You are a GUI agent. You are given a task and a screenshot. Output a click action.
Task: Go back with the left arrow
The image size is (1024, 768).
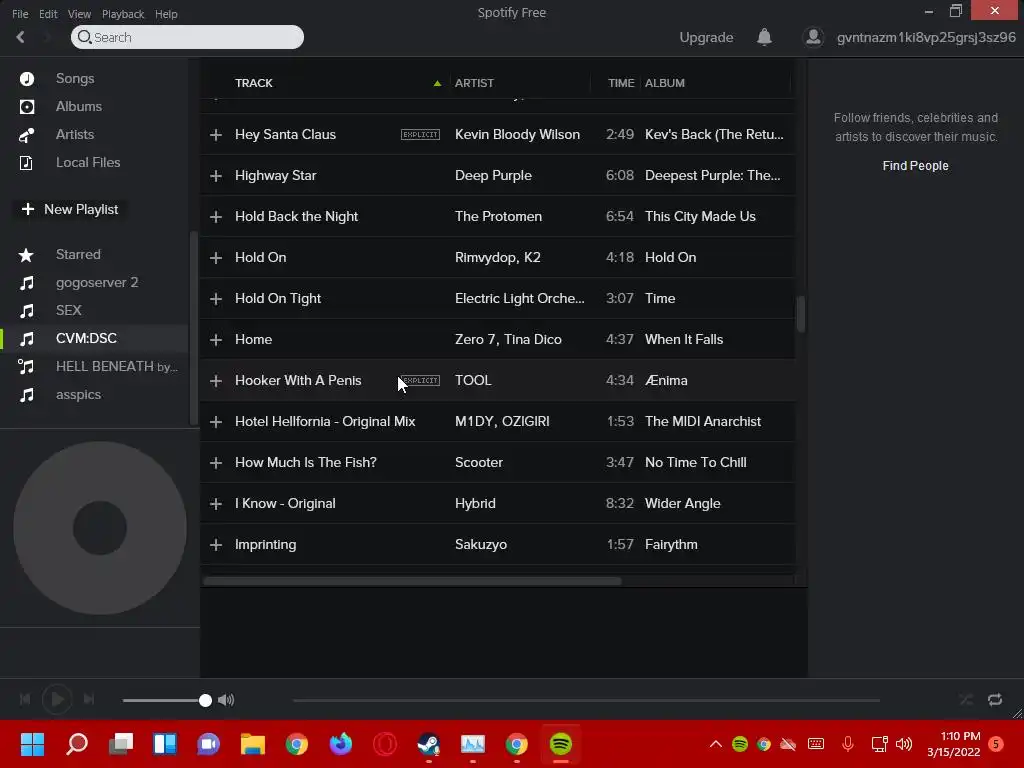[21, 37]
